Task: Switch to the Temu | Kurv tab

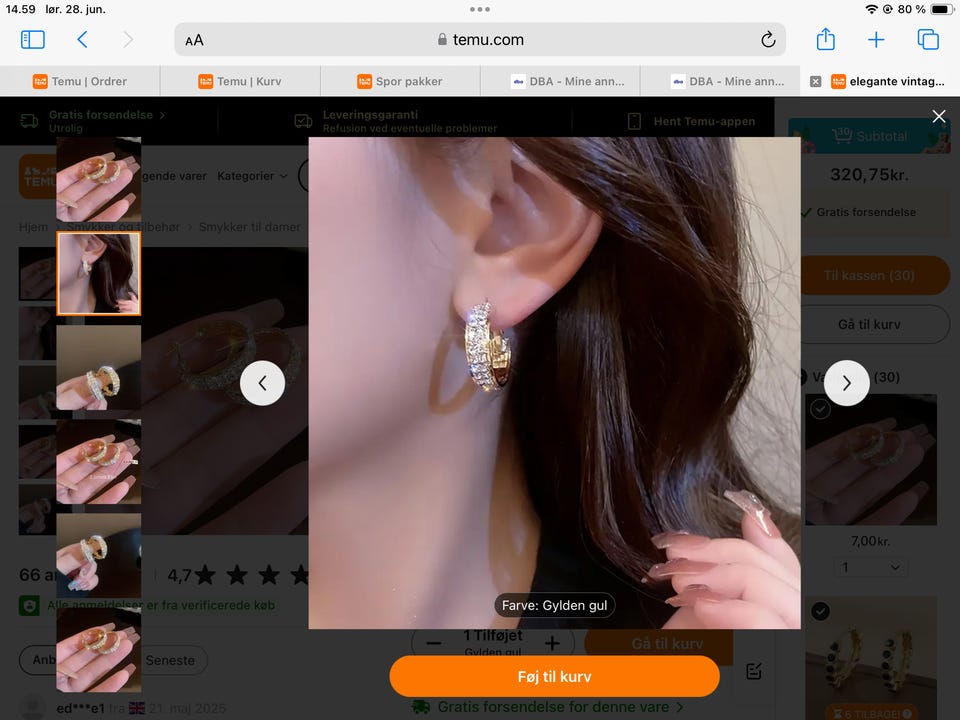Action: click(x=240, y=81)
